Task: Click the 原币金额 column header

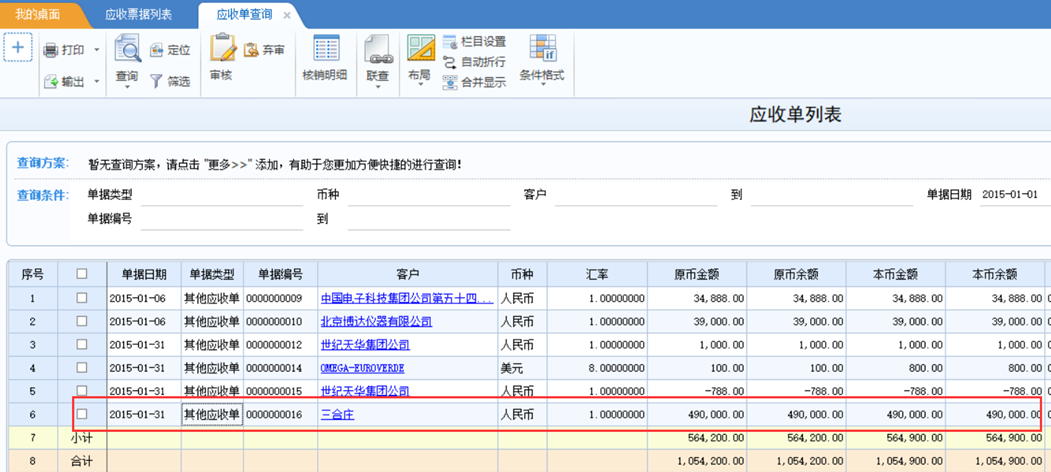Action: point(697,274)
